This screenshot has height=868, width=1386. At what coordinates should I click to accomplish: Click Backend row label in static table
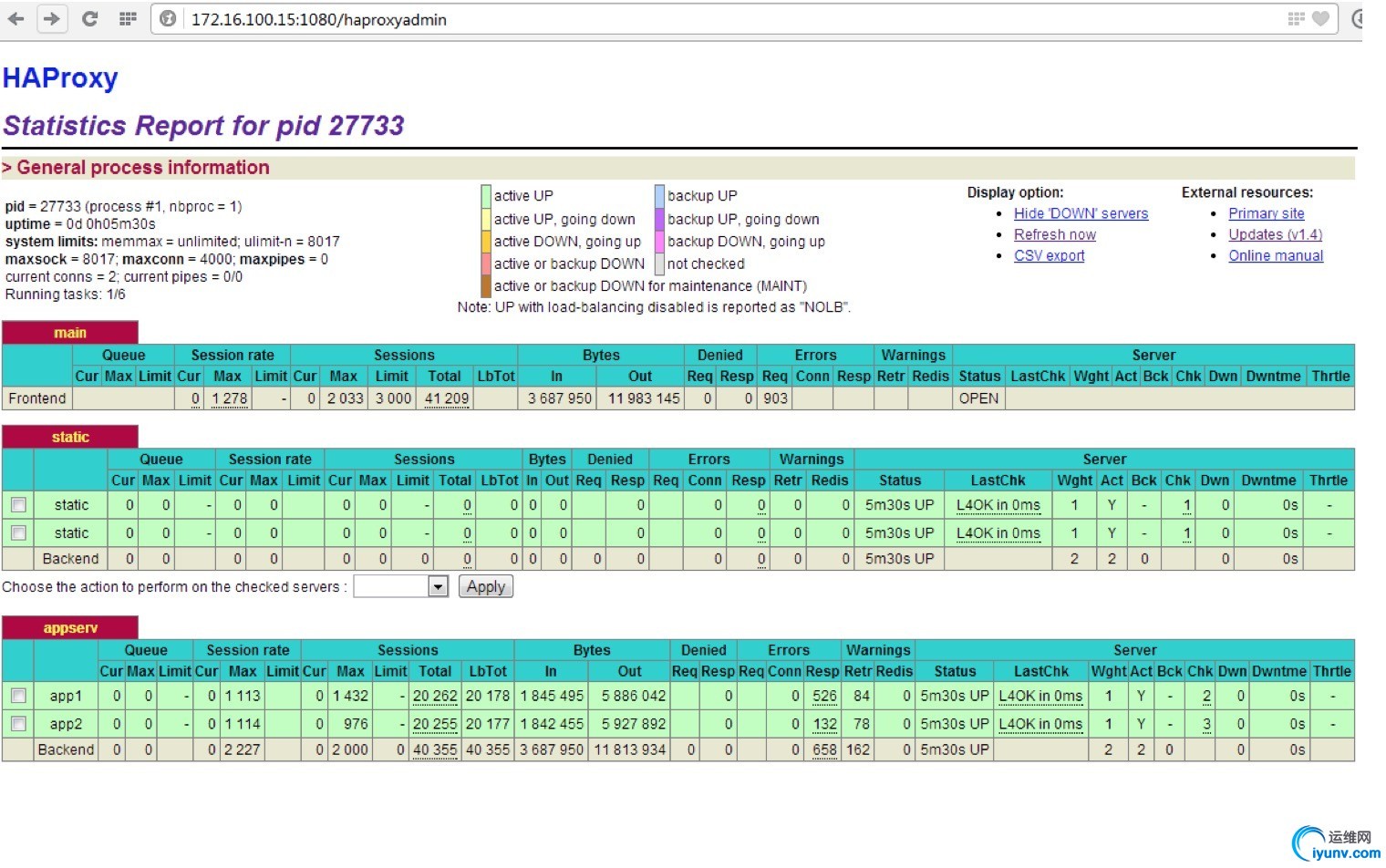click(x=70, y=559)
